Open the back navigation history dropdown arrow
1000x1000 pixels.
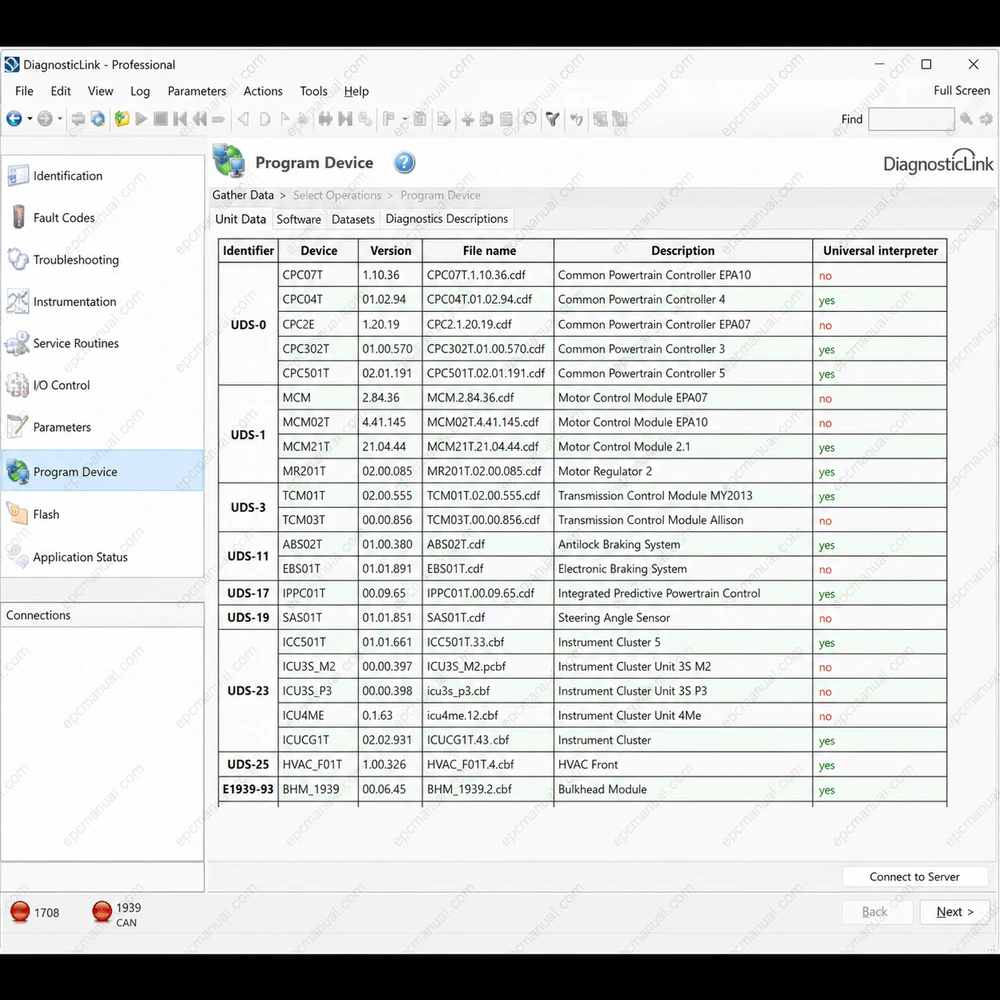coord(29,119)
